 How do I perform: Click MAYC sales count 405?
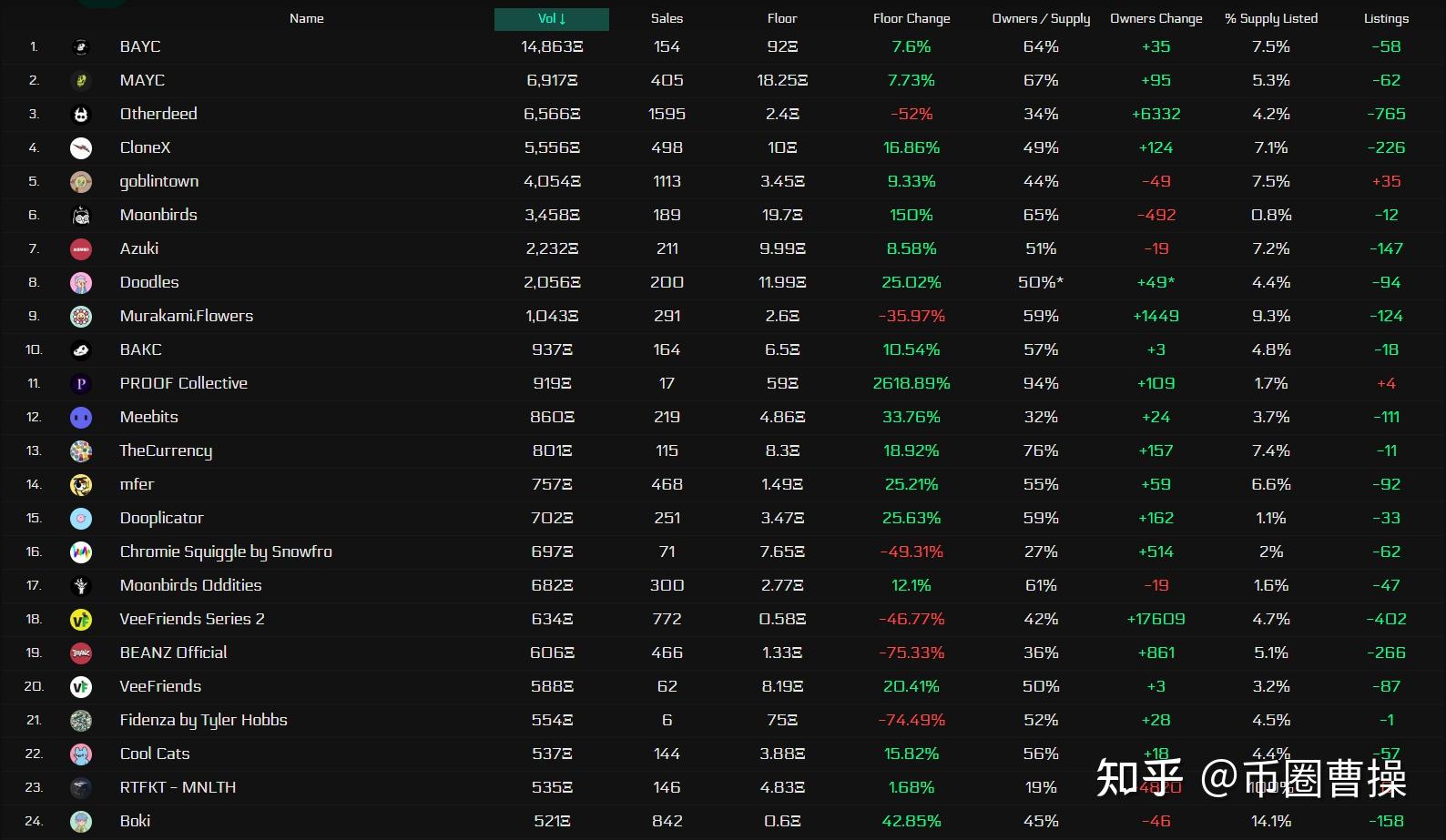(667, 80)
